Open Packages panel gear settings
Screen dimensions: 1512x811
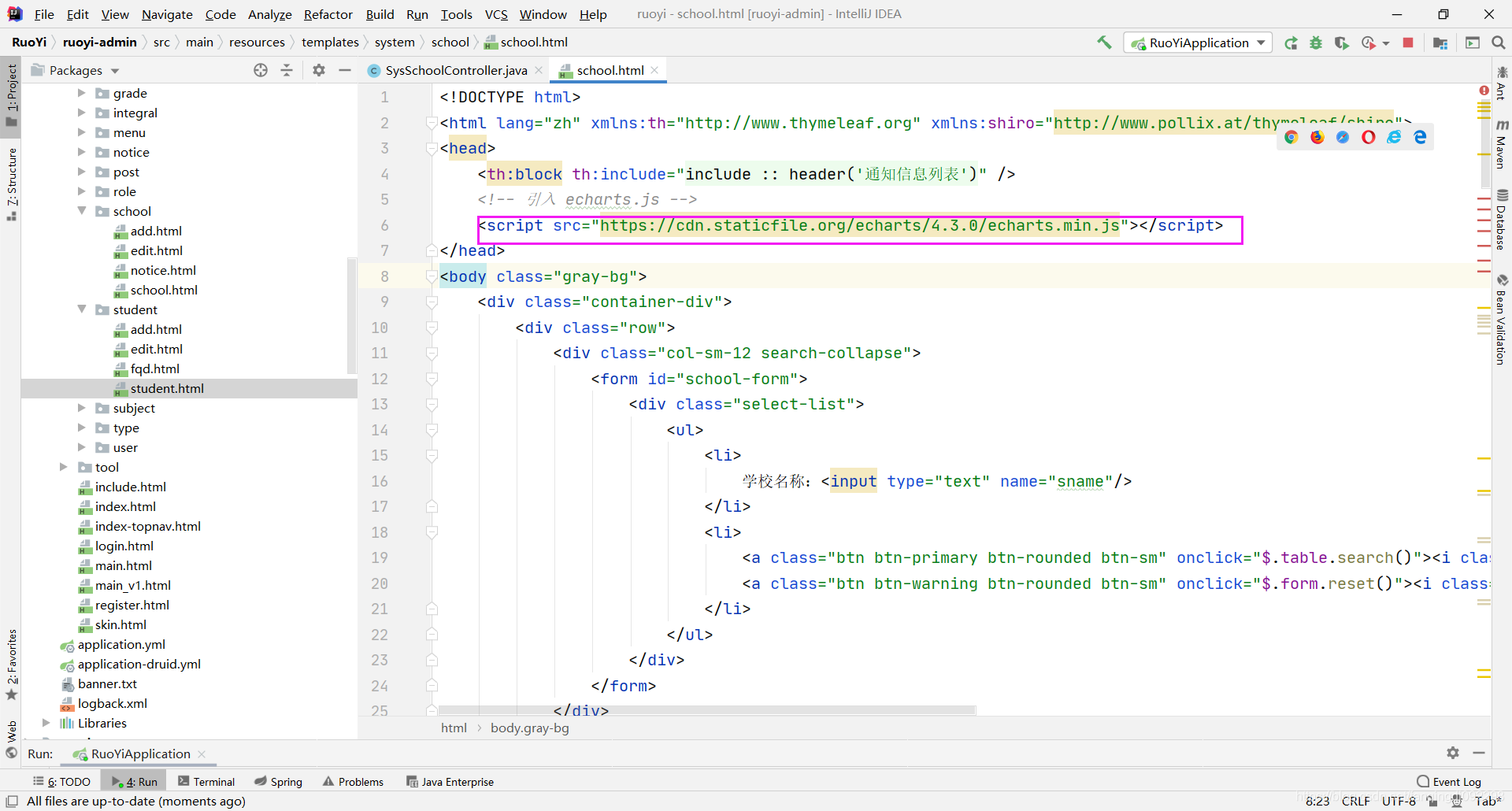(x=319, y=70)
